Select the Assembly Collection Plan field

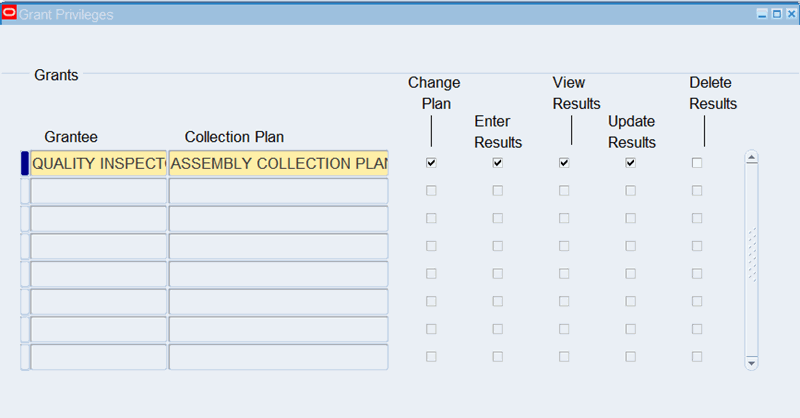click(x=278, y=163)
